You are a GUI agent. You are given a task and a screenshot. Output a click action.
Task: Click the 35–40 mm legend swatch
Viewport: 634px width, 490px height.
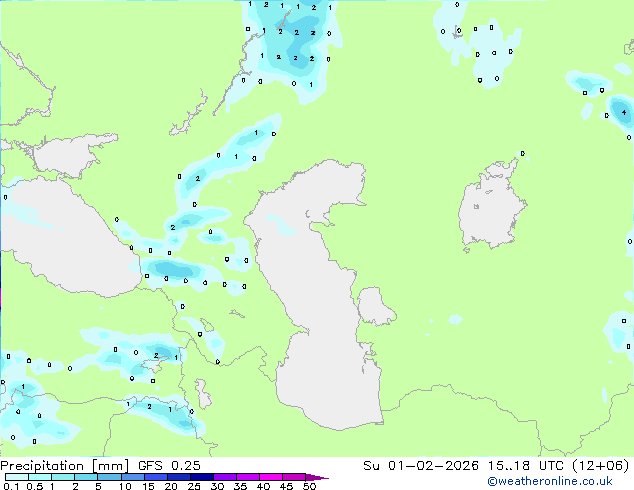pyautogui.click(x=247, y=477)
